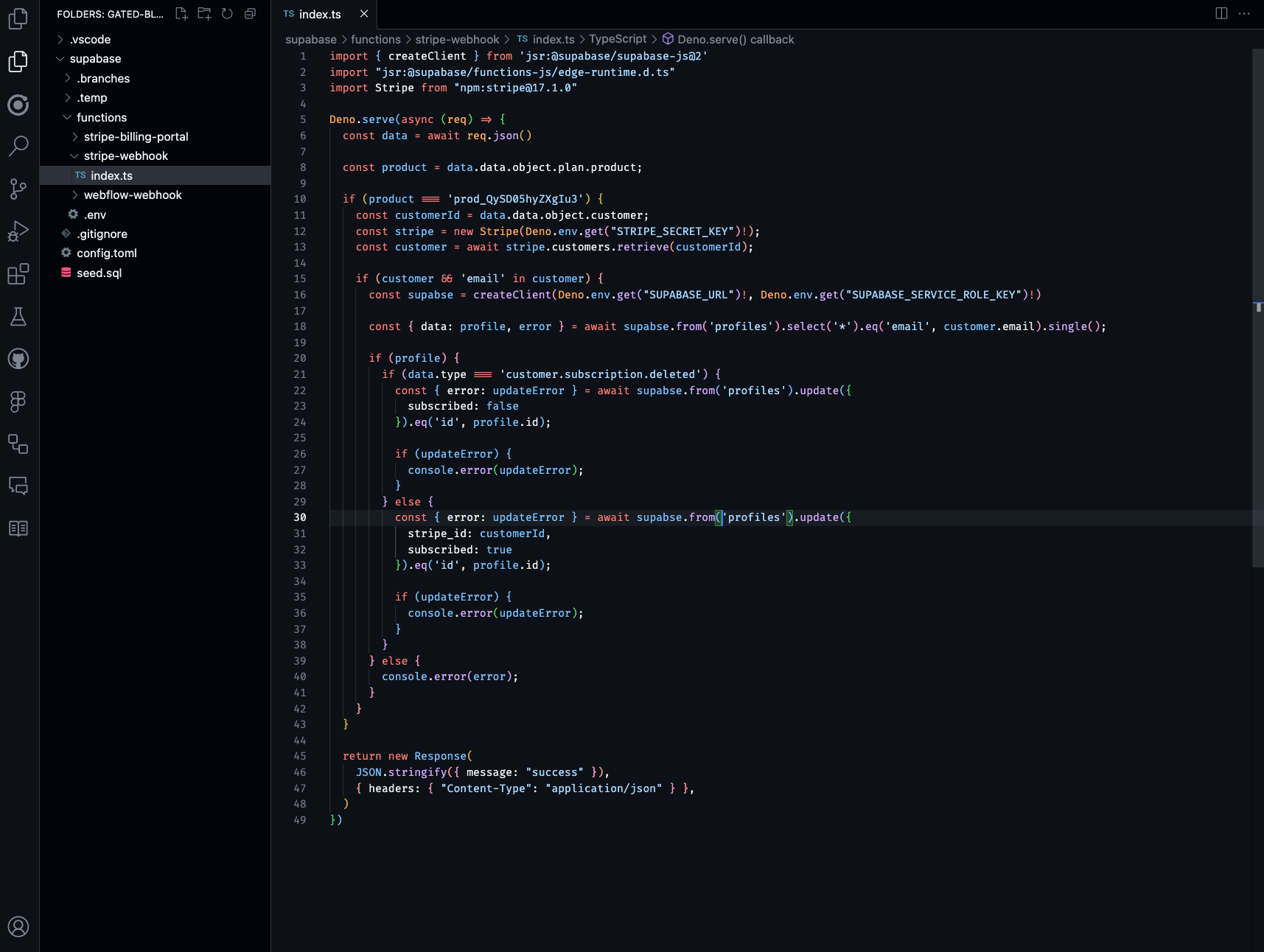The height and width of the screenshot is (952, 1264).
Task: Open the Source Control branch view
Action: [x=18, y=189]
